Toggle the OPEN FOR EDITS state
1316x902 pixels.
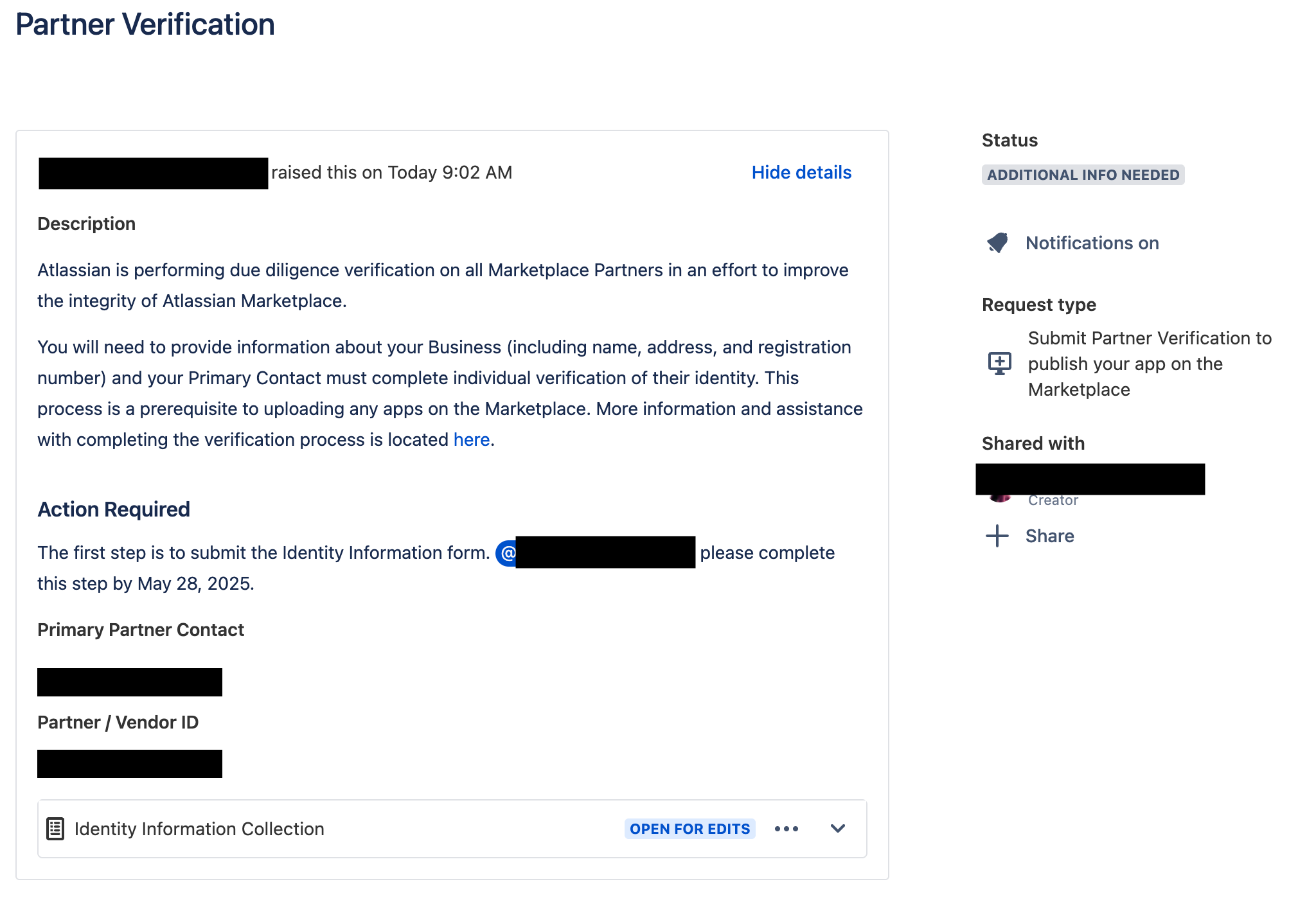point(689,829)
